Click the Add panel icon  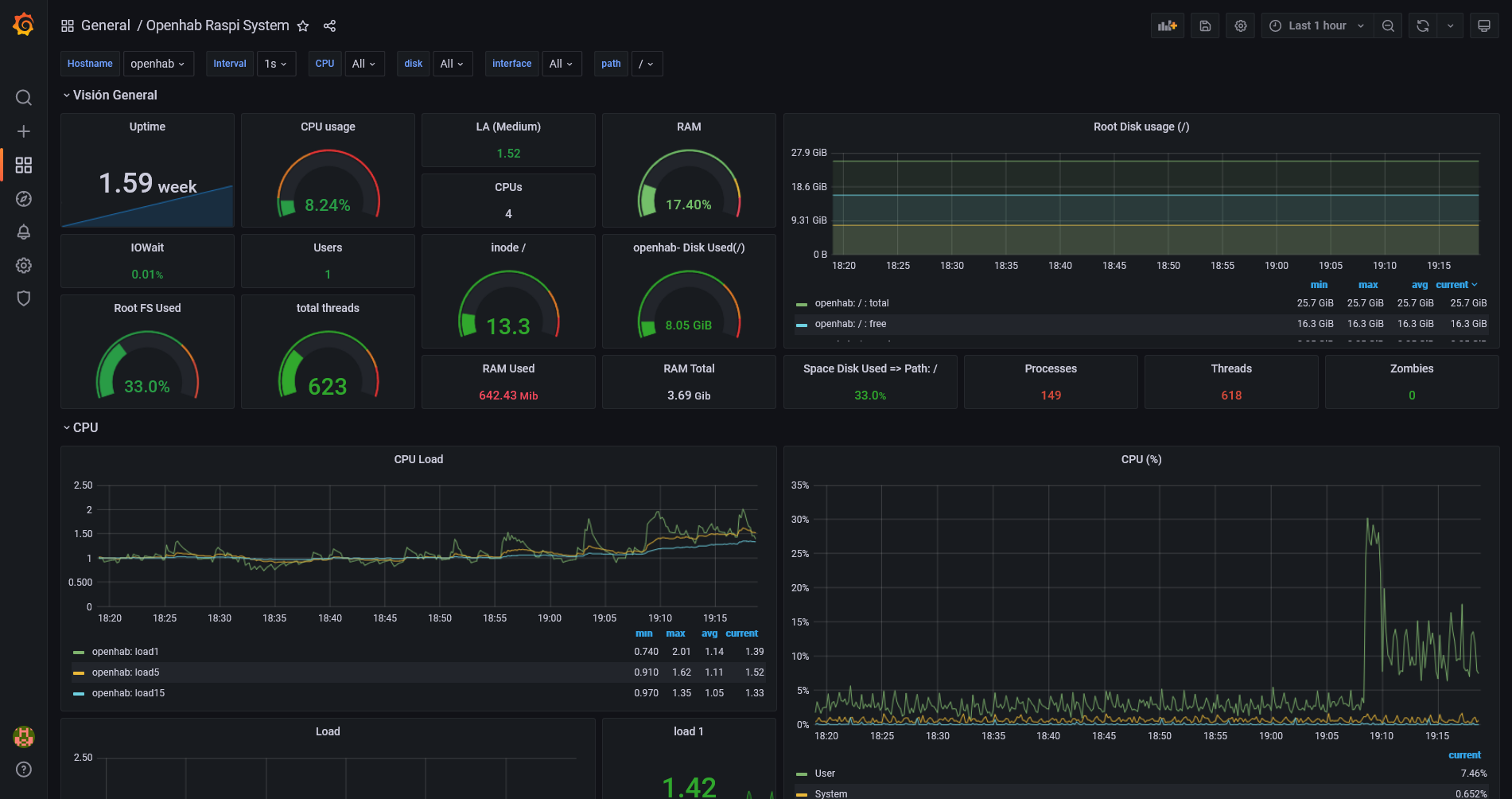1167,26
